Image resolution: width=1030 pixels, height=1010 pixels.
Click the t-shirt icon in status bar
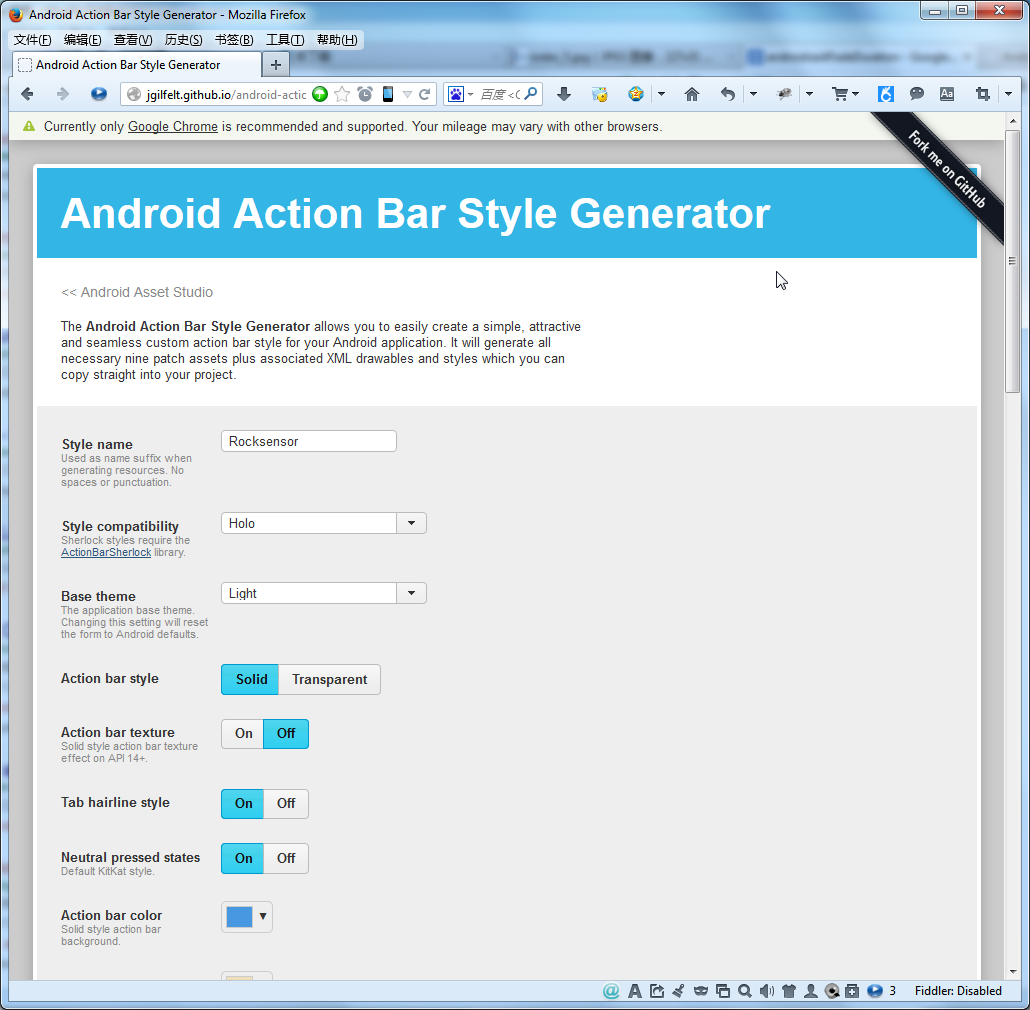pyautogui.click(x=789, y=991)
